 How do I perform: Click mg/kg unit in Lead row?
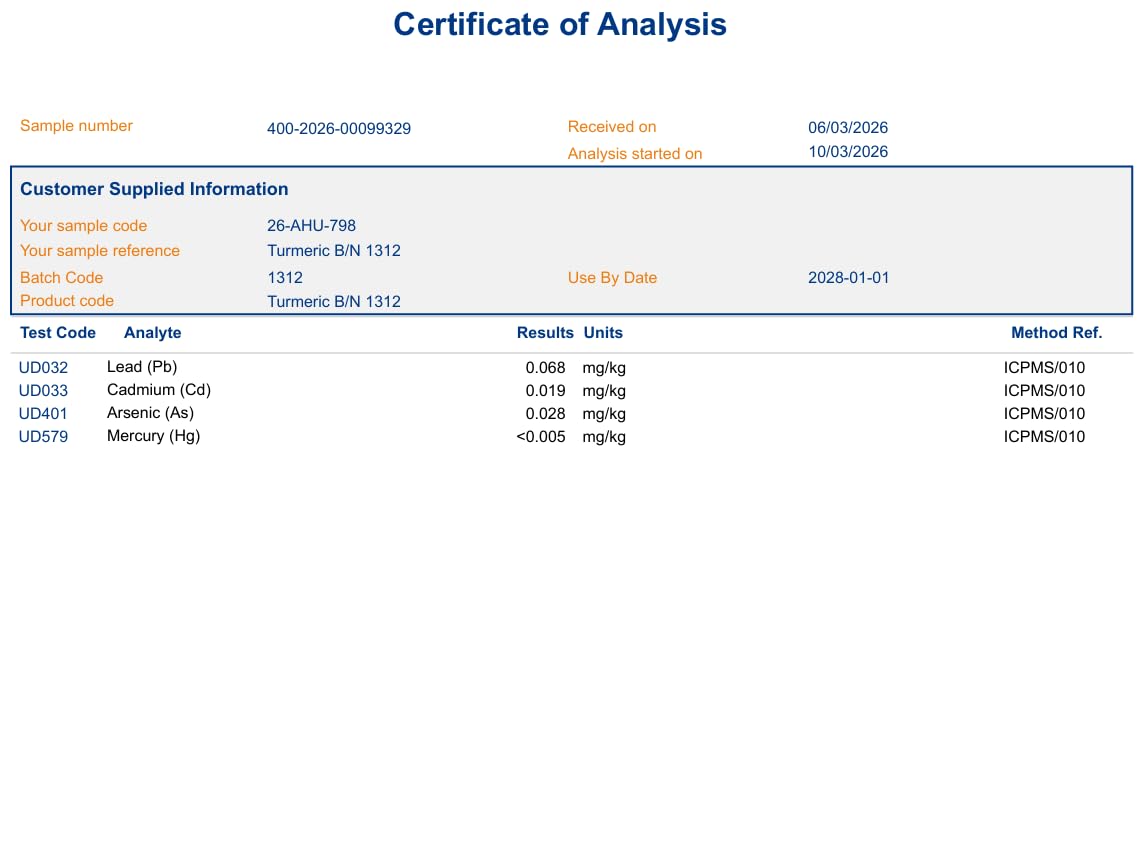(x=604, y=368)
